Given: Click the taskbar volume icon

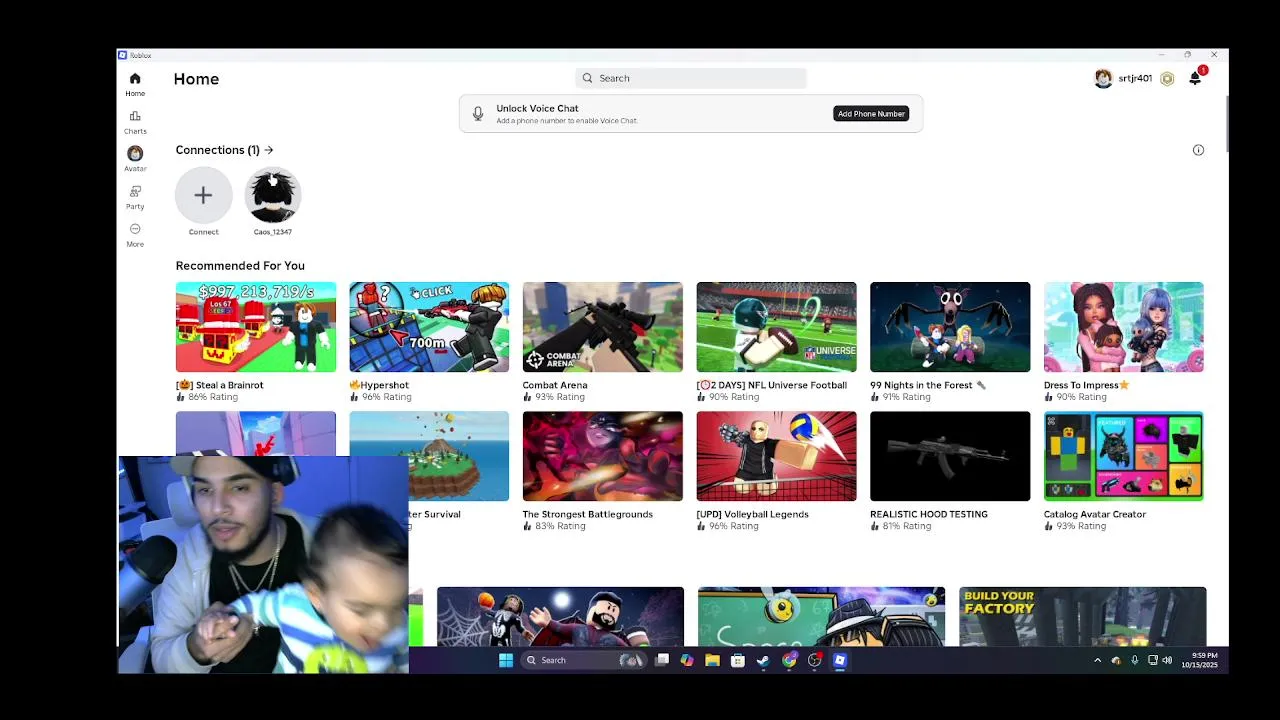Looking at the screenshot, I should point(1167,660).
